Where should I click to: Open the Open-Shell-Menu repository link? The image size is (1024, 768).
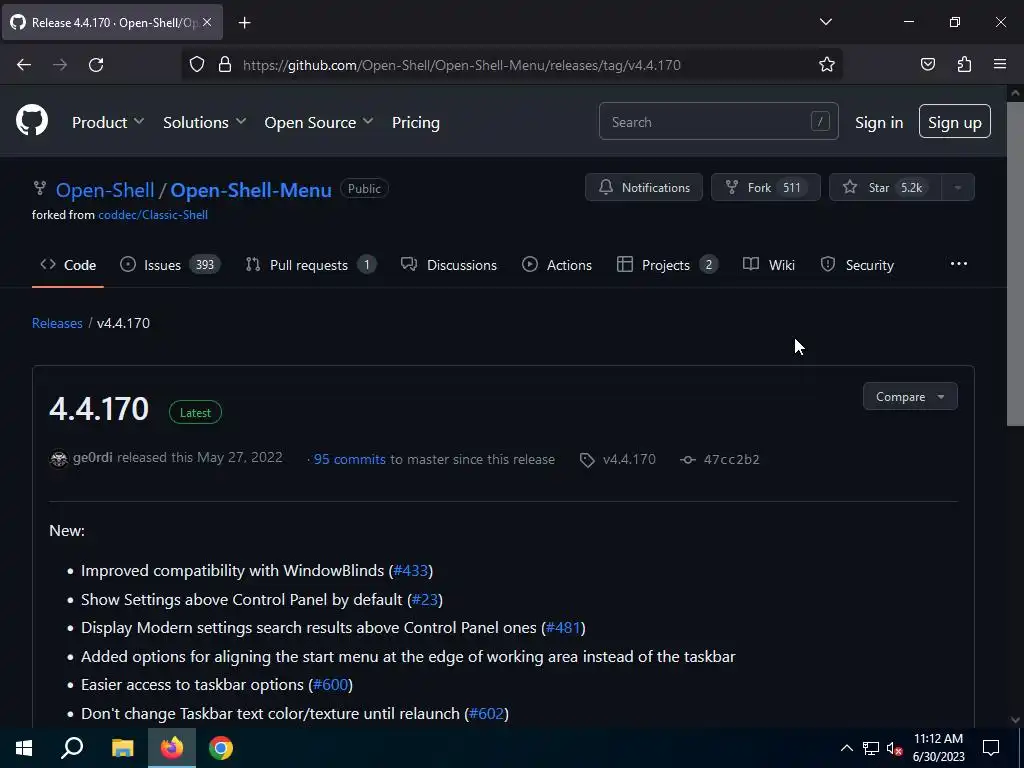tap(251, 190)
